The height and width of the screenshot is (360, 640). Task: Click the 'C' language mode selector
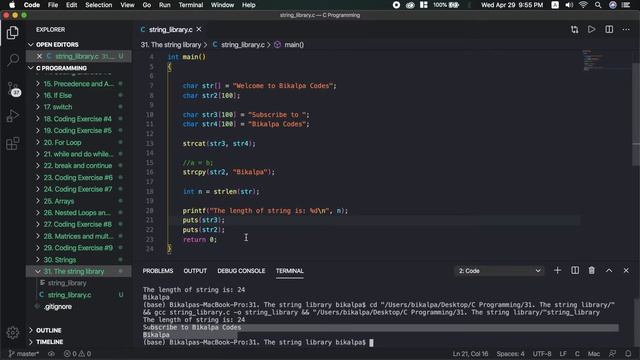pyautogui.click(x=577, y=354)
